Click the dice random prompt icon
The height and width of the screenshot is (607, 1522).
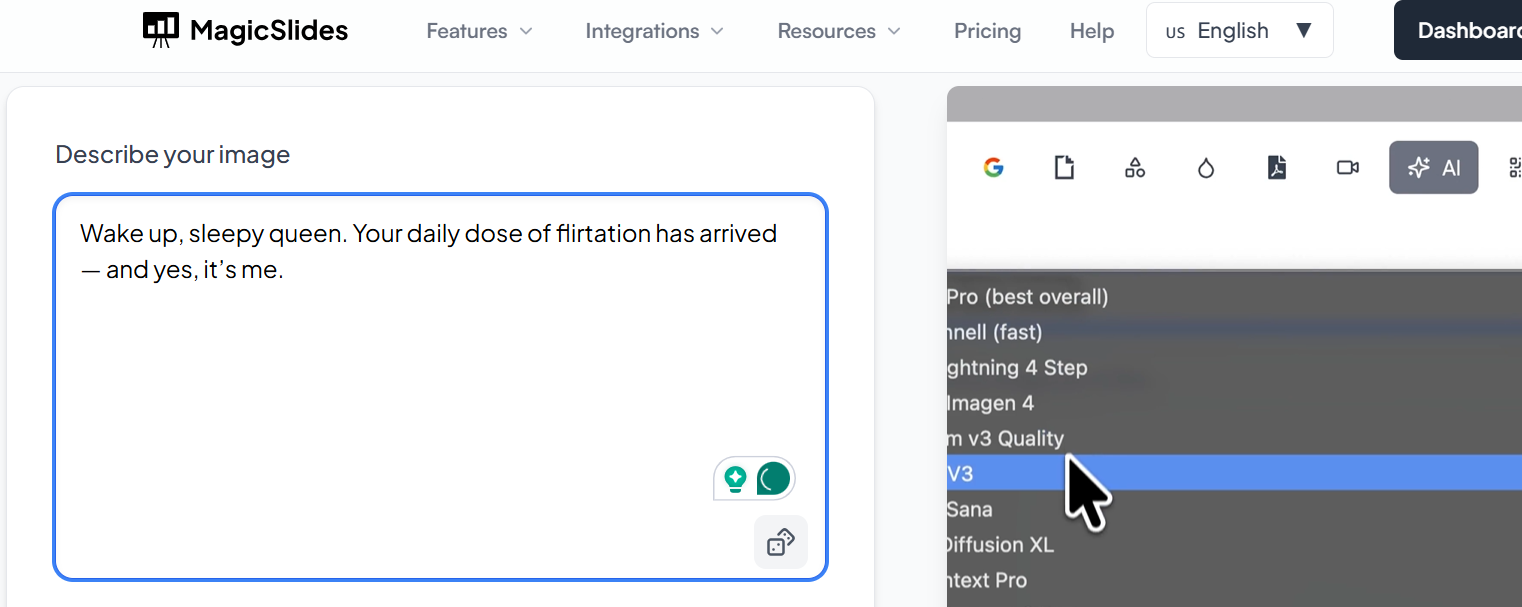pyautogui.click(x=780, y=542)
